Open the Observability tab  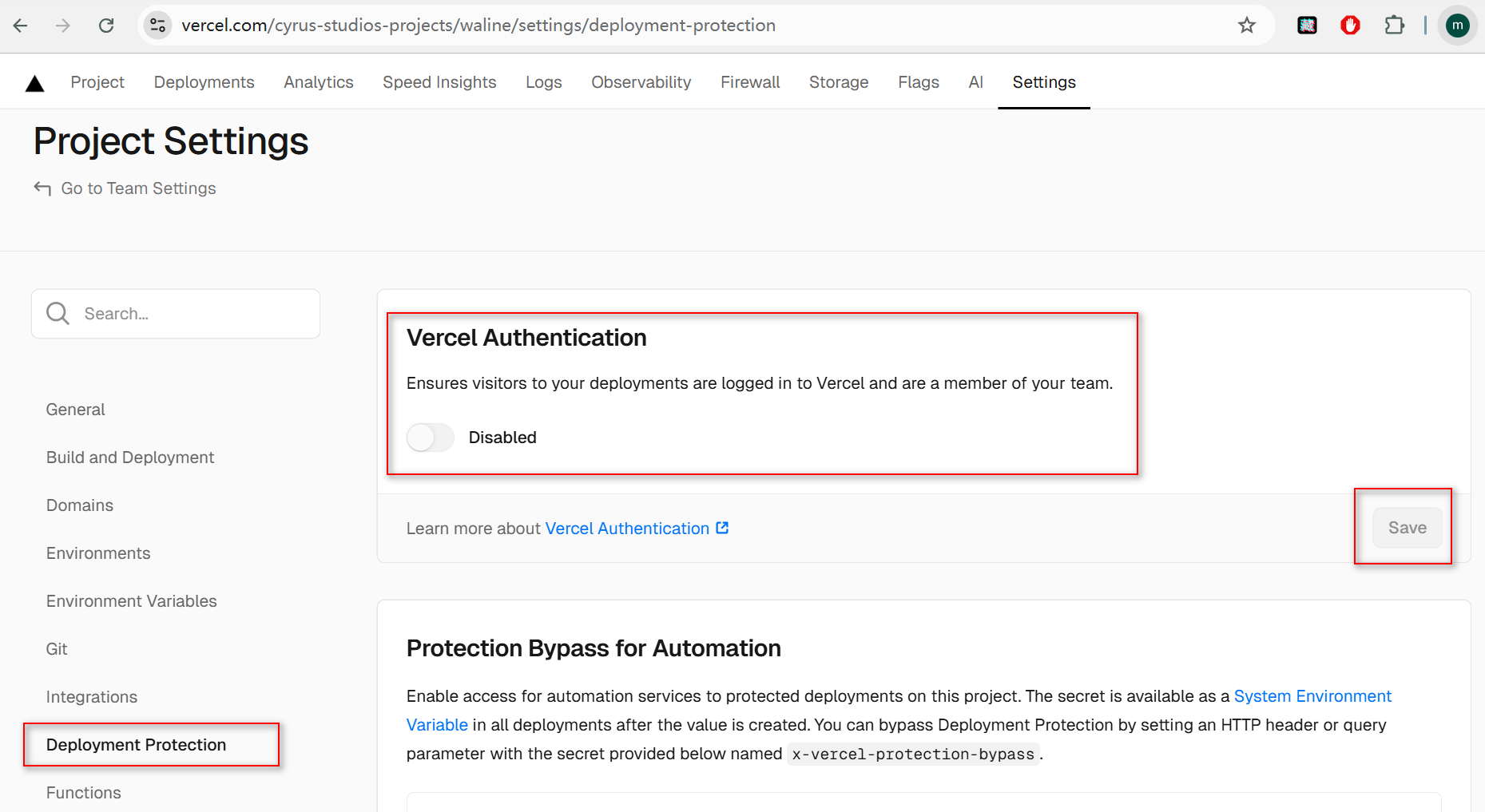[x=641, y=82]
